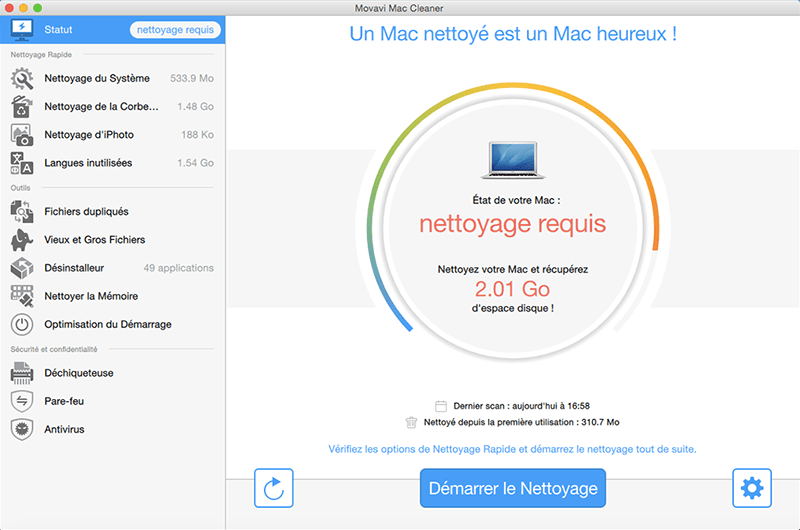Click the Fichiers dupliqués documents icon
The height and width of the screenshot is (530, 800).
click(22, 212)
